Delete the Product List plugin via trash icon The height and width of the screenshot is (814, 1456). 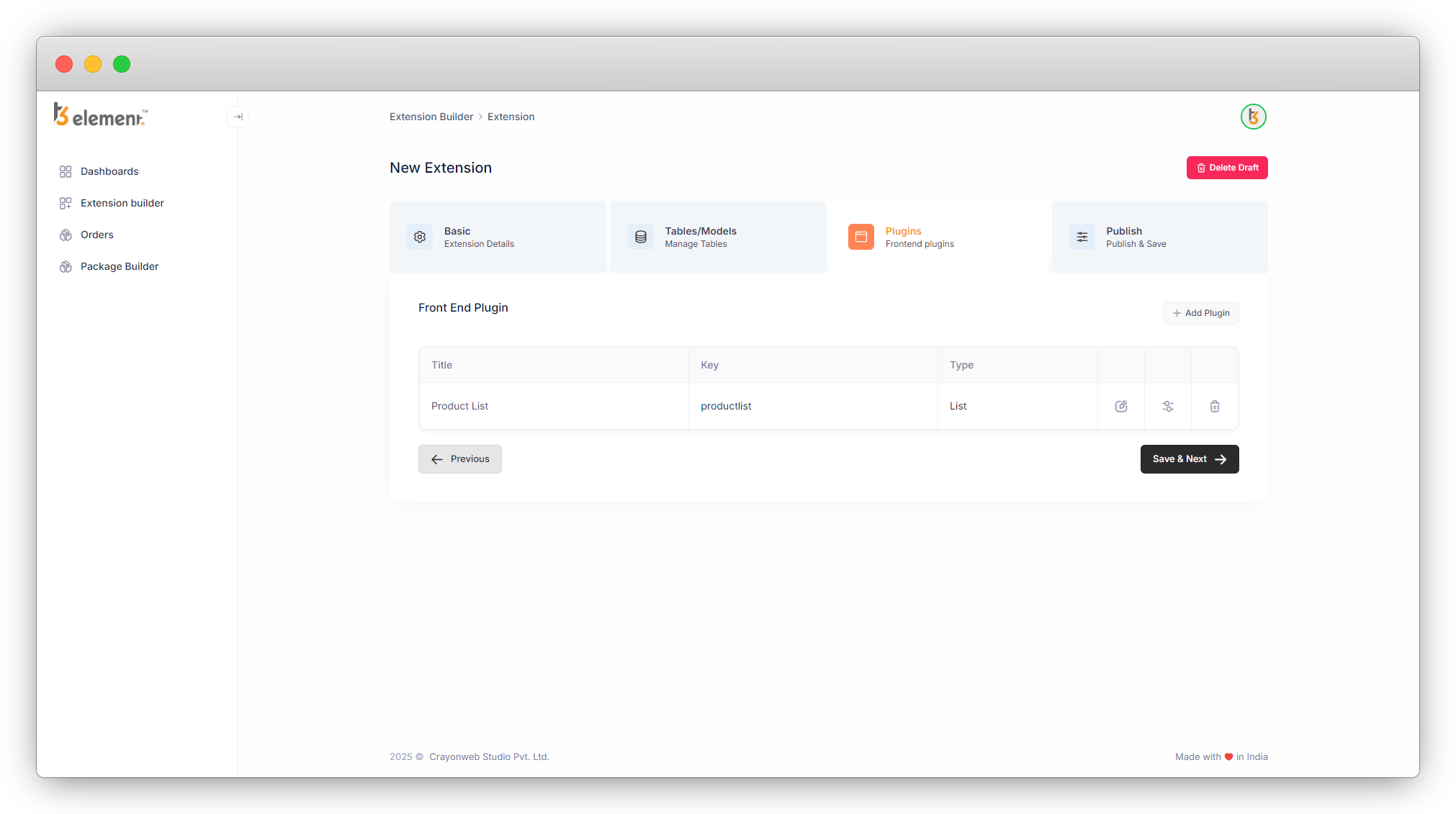tap(1215, 407)
